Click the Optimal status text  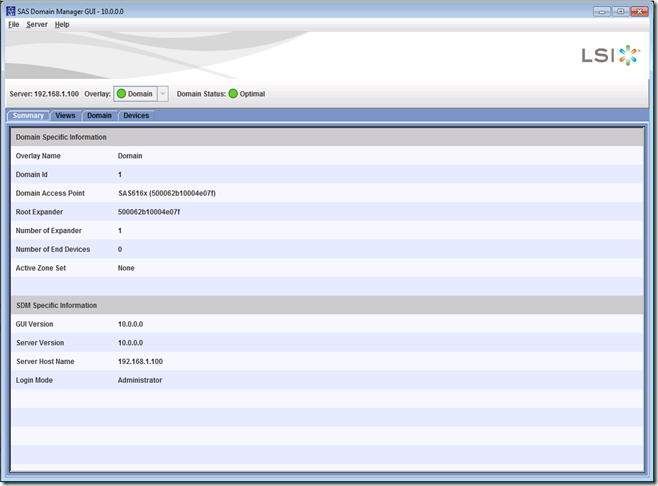pyautogui.click(x=252, y=94)
